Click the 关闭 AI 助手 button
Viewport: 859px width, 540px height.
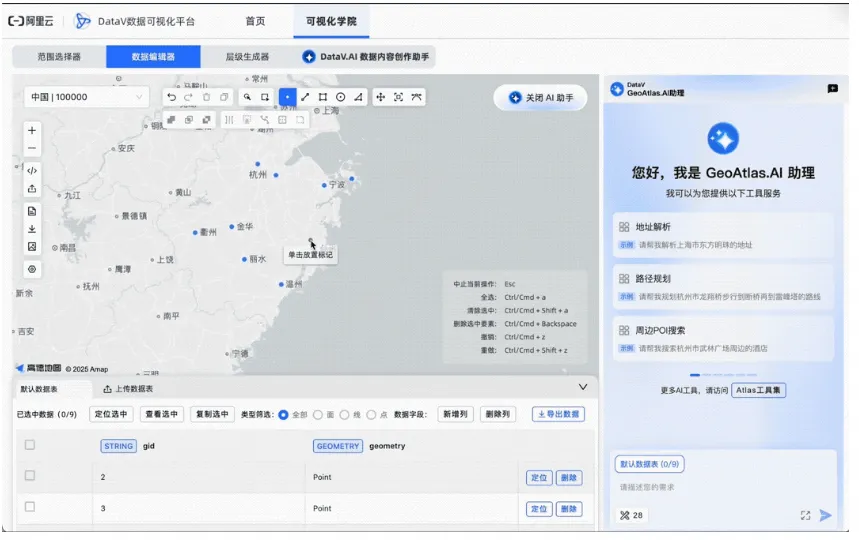pos(541,97)
